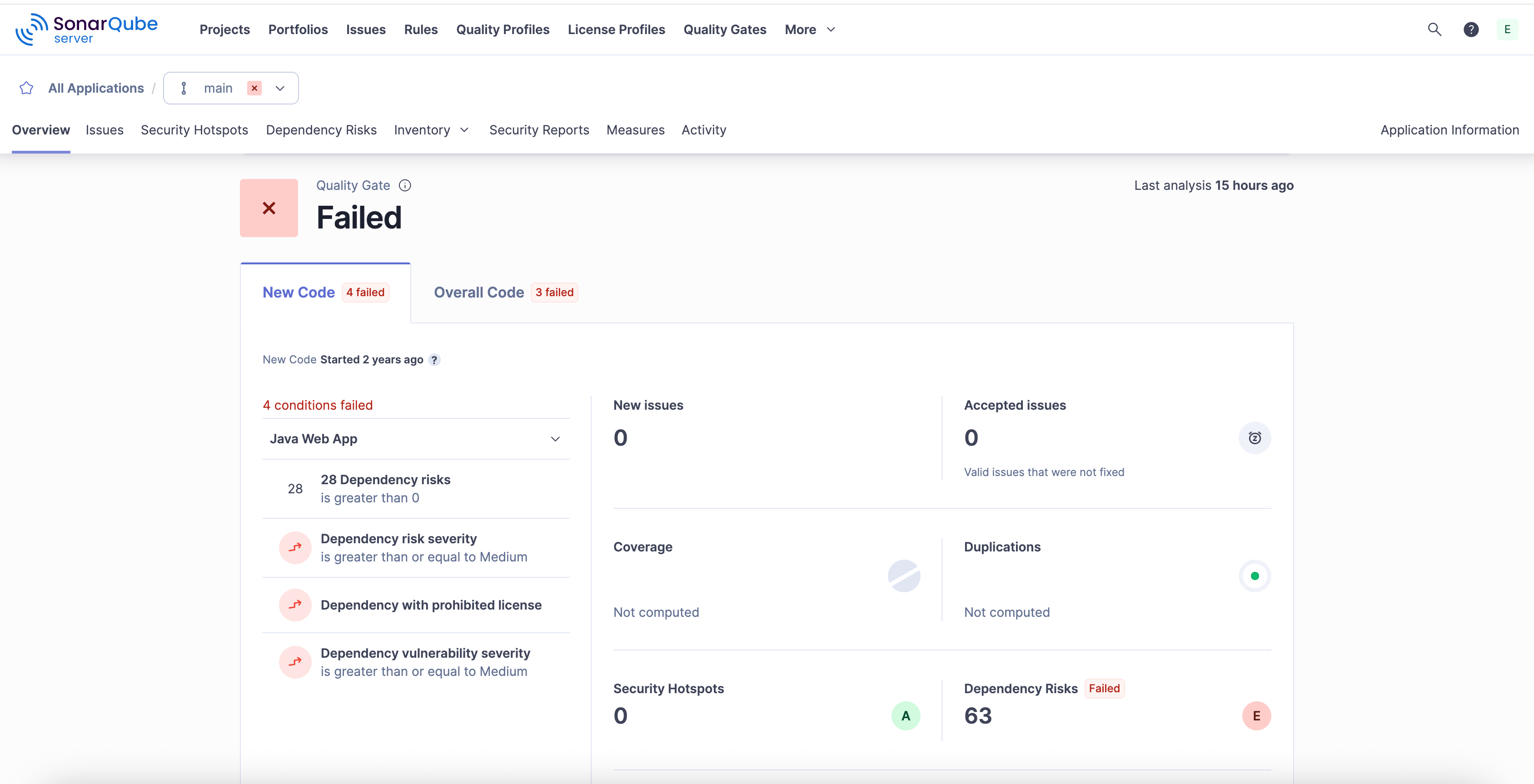
Task: Click the New Code help question icon
Action: (434, 360)
